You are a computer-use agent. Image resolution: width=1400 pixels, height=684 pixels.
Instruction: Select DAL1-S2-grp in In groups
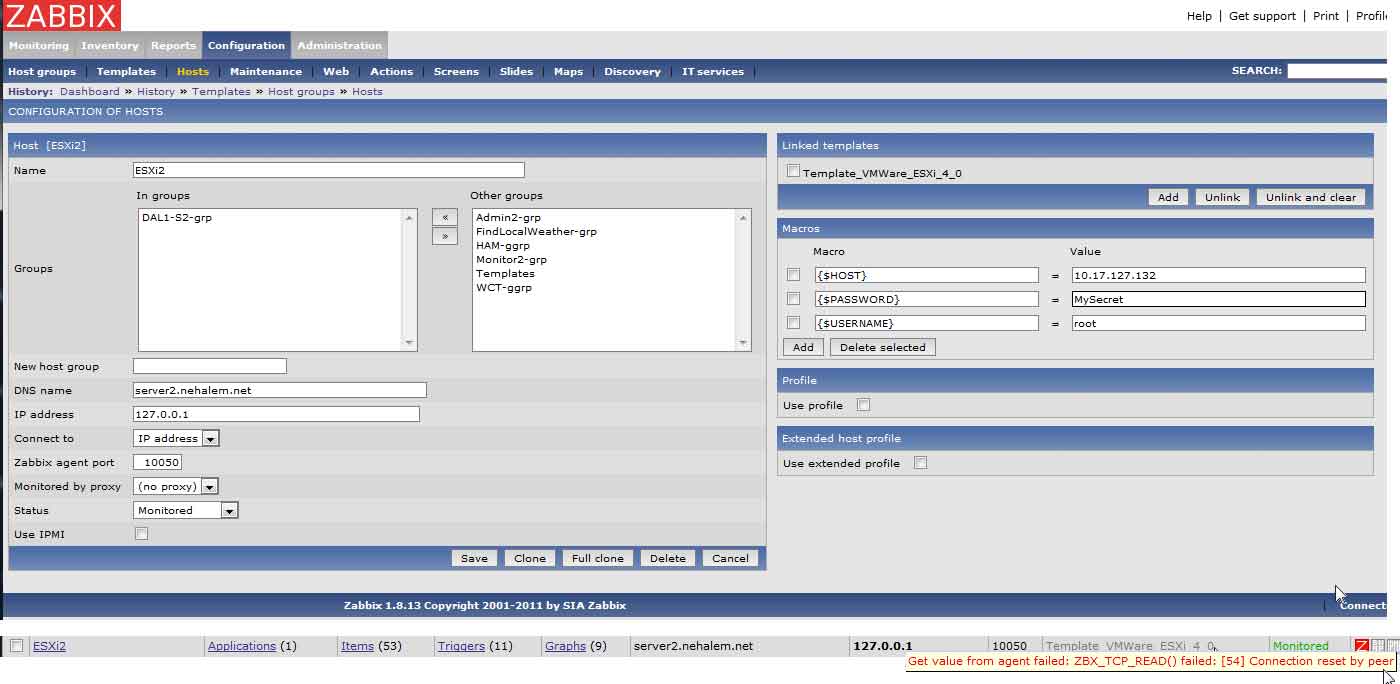[177, 217]
